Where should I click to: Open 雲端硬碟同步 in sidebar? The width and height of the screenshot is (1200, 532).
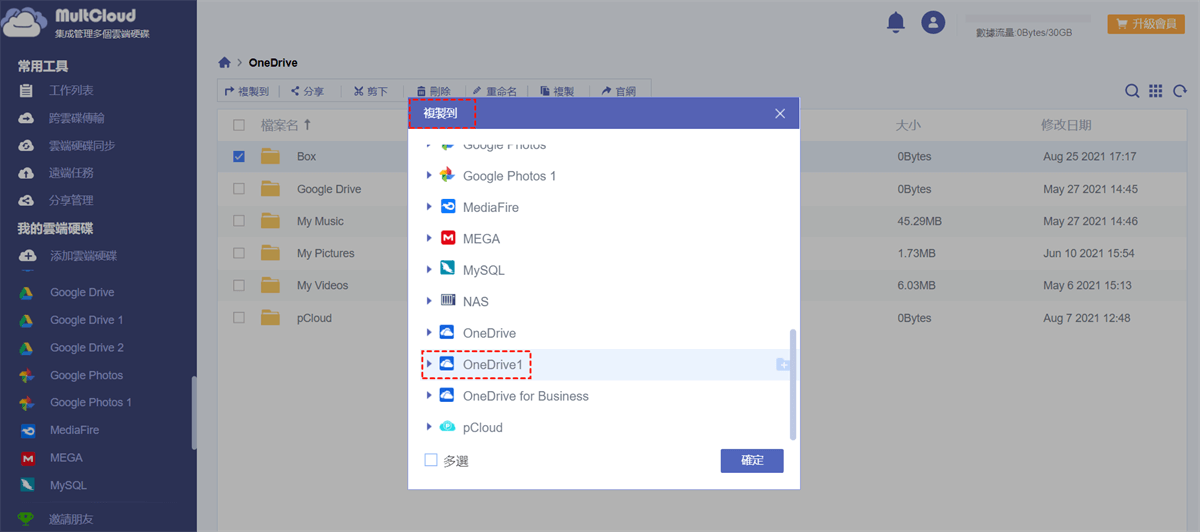pyautogui.click(x=82, y=146)
